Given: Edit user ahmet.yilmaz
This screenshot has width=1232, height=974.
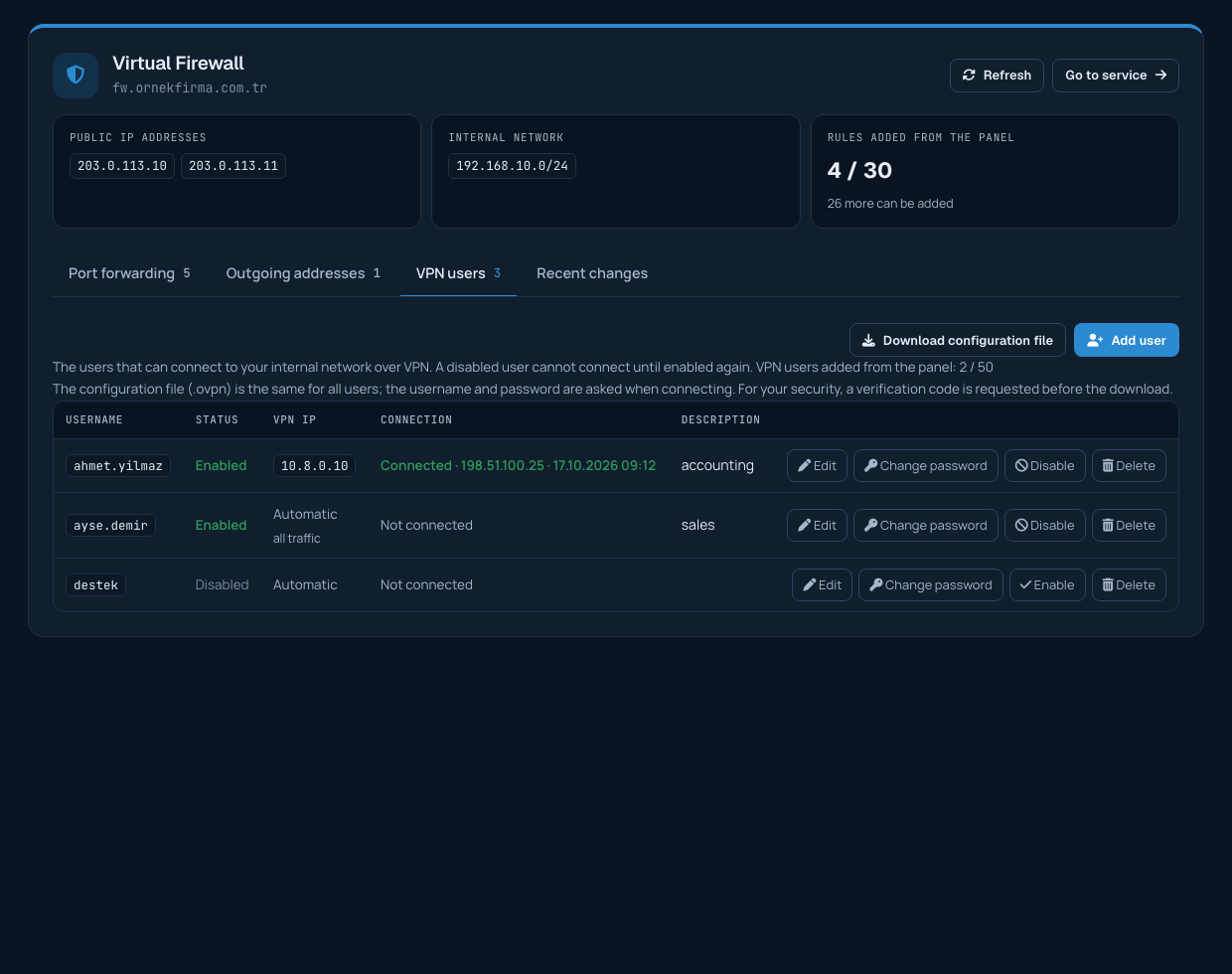Looking at the screenshot, I should point(817,466).
